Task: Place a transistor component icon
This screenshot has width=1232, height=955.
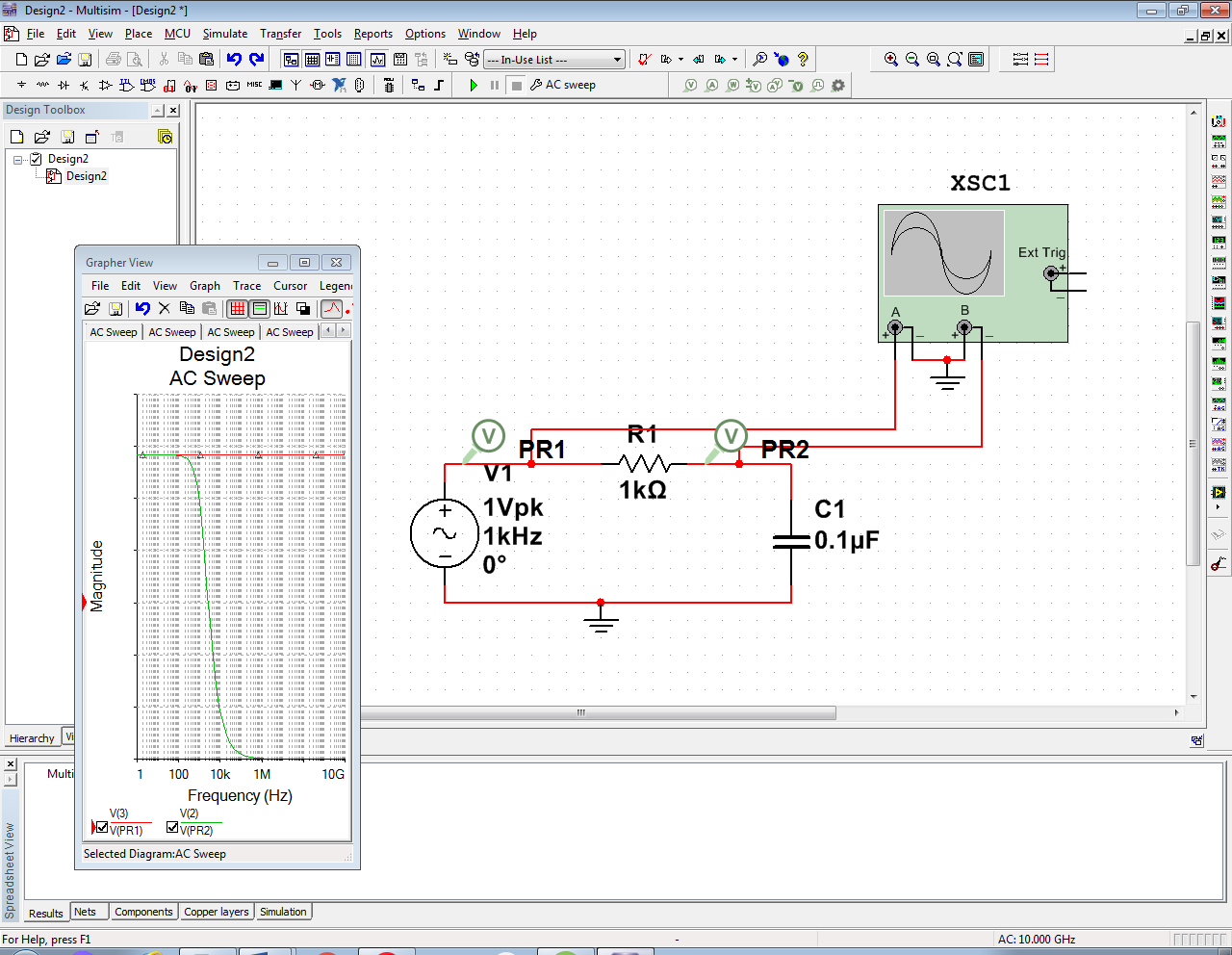Action: click(85, 85)
